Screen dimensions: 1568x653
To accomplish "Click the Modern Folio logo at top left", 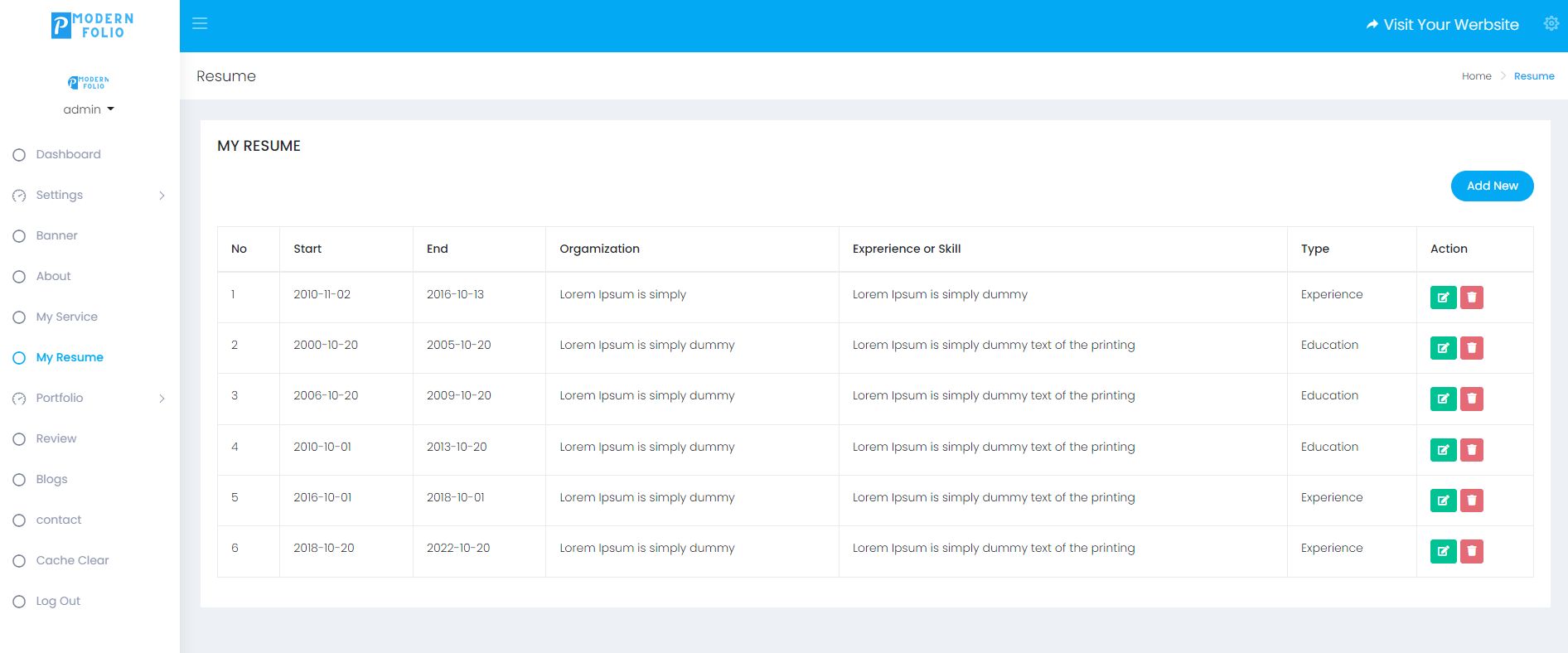I will coord(91,26).
